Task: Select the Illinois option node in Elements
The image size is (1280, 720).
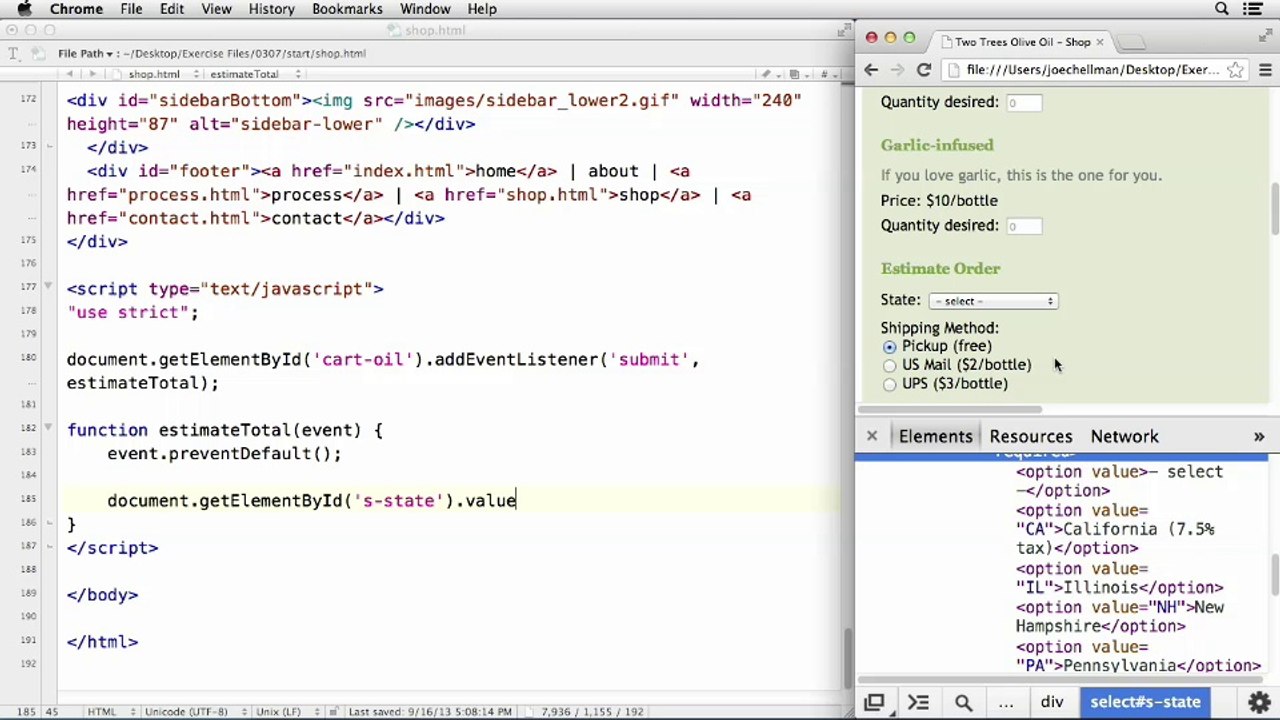Action: 1119,578
